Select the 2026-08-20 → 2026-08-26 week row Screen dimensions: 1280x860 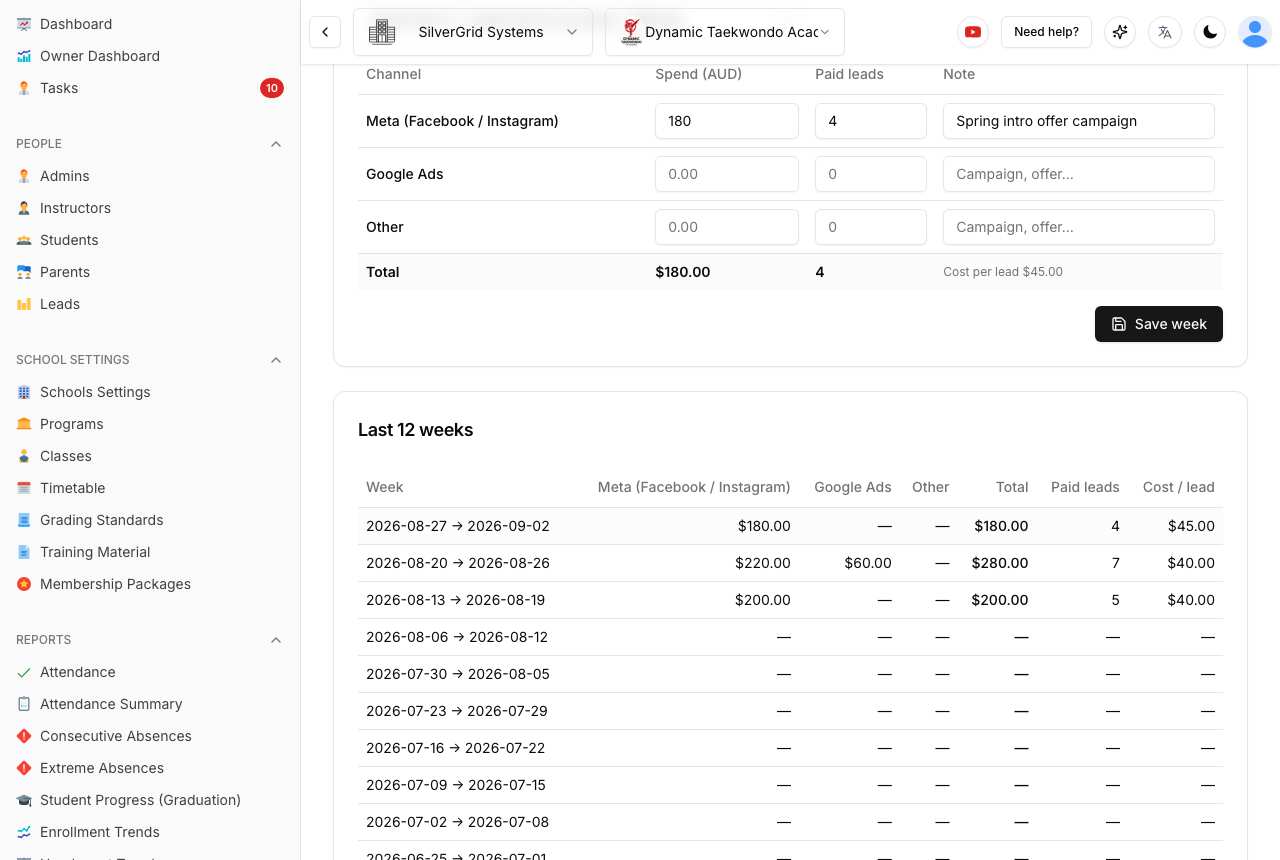coord(790,563)
